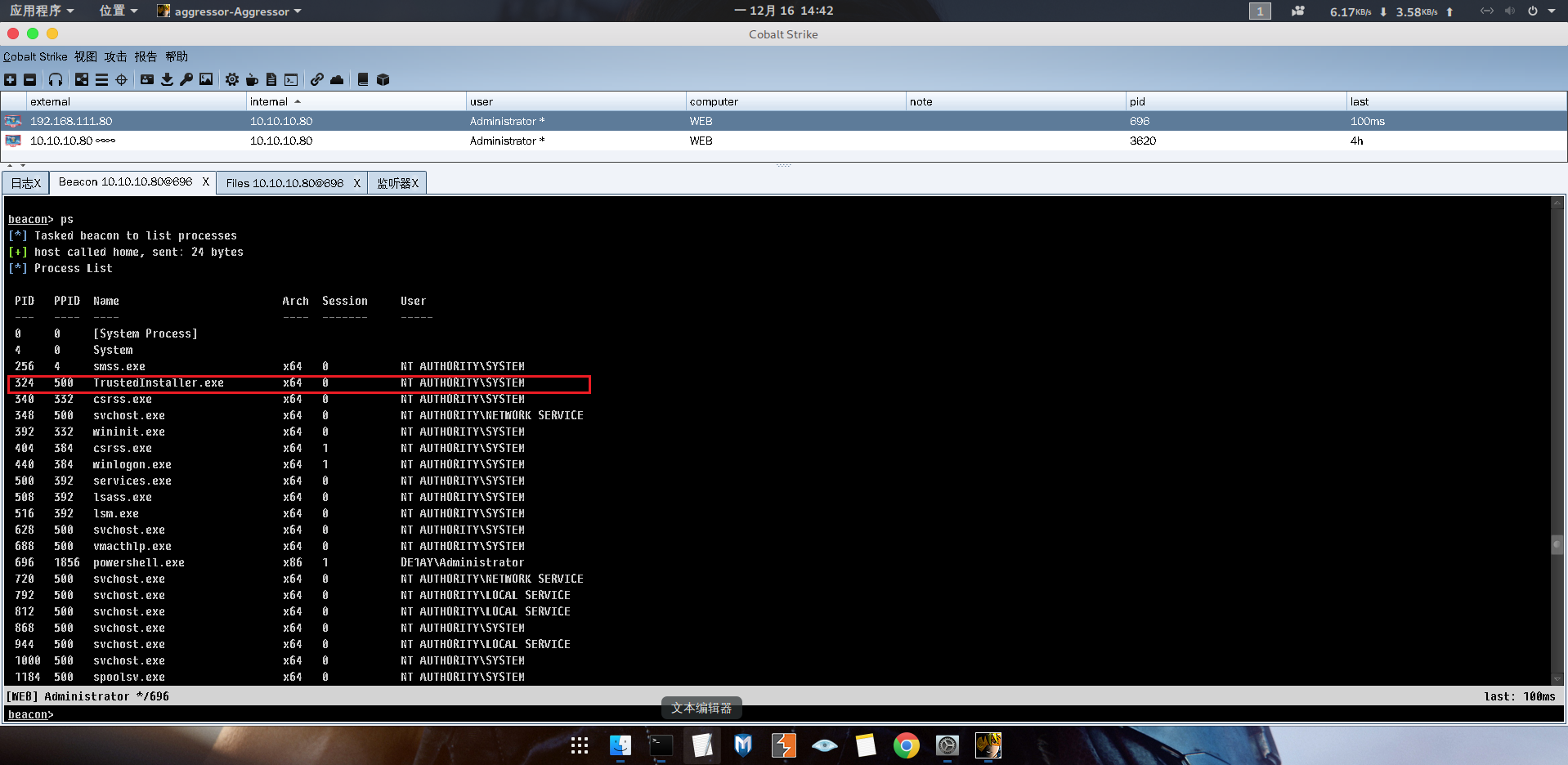Image resolution: width=1568 pixels, height=765 pixels.
Task: Switch to the 日志X tab
Action: (x=26, y=183)
